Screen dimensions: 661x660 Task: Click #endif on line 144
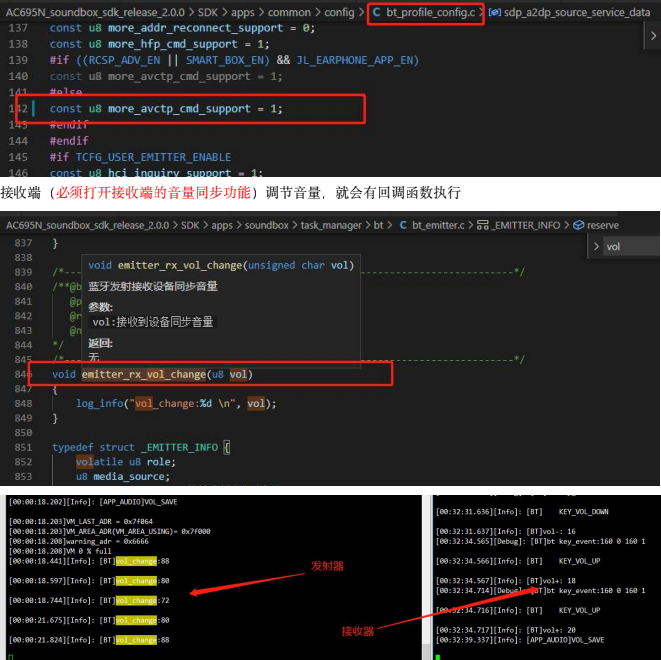tap(69, 141)
